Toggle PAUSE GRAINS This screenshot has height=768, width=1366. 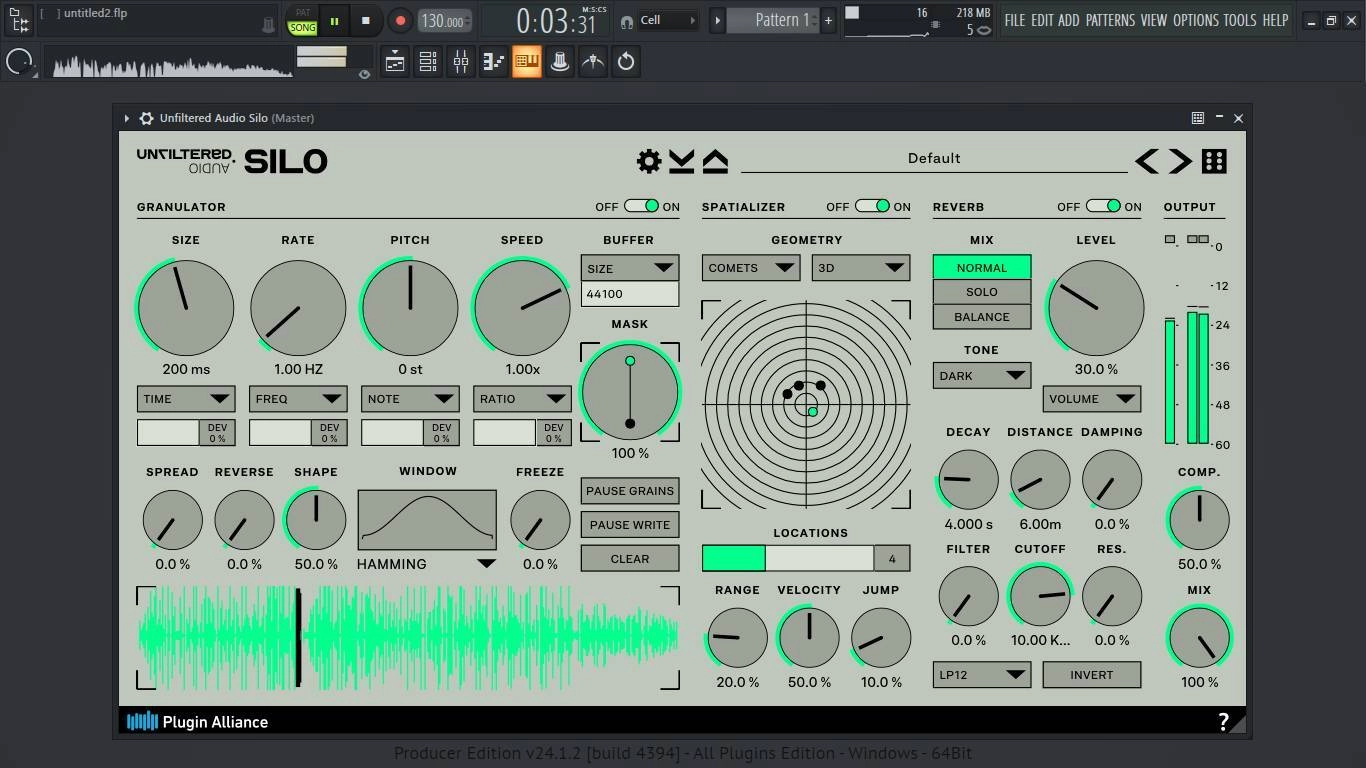tap(630, 491)
